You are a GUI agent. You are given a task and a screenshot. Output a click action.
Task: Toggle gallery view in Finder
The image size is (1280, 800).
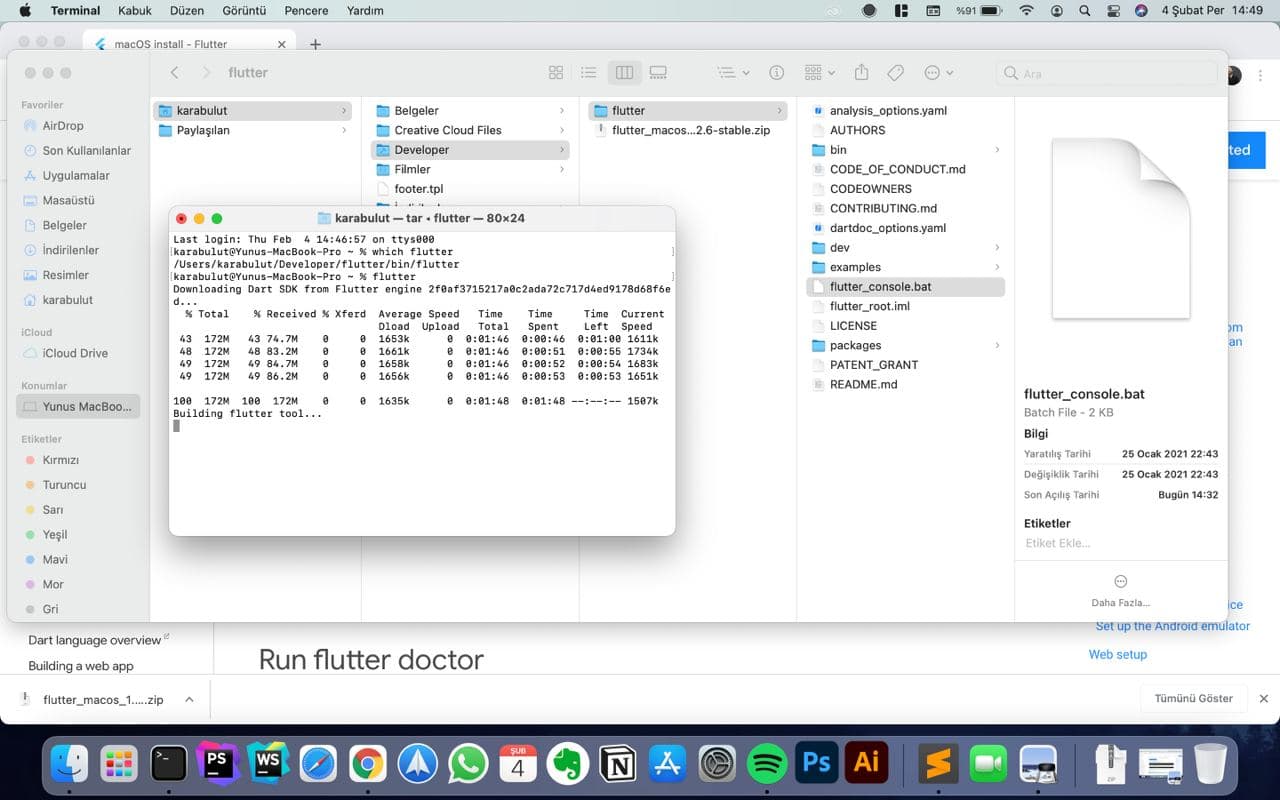(x=656, y=72)
